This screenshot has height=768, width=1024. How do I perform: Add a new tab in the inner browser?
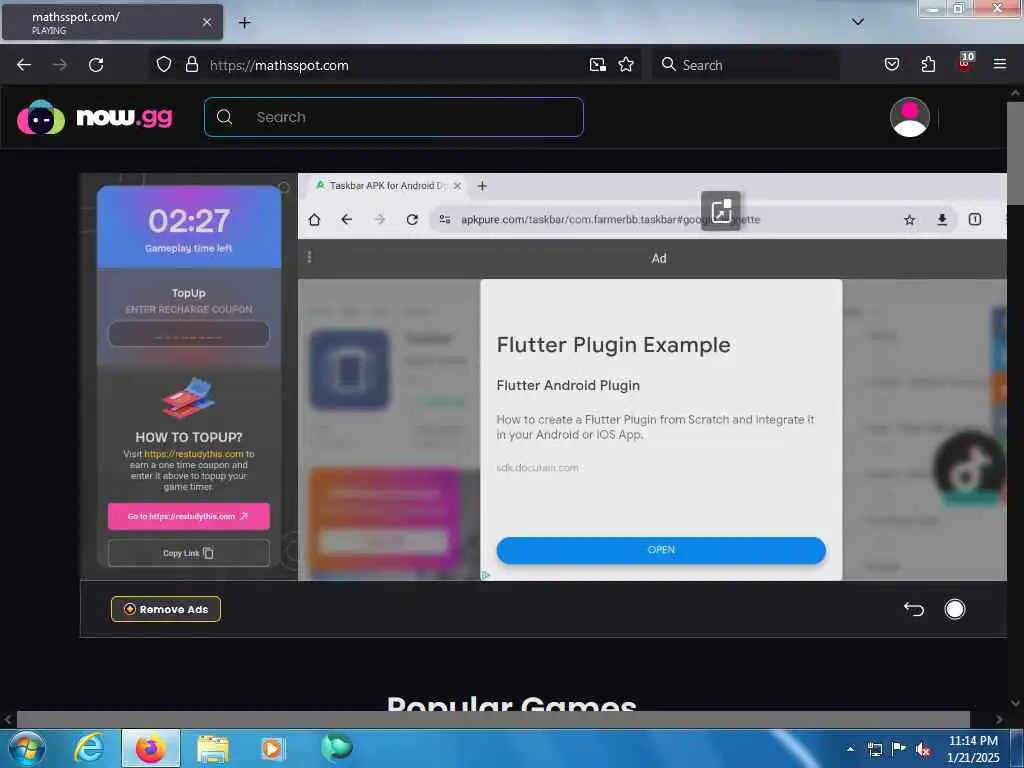point(483,186)
